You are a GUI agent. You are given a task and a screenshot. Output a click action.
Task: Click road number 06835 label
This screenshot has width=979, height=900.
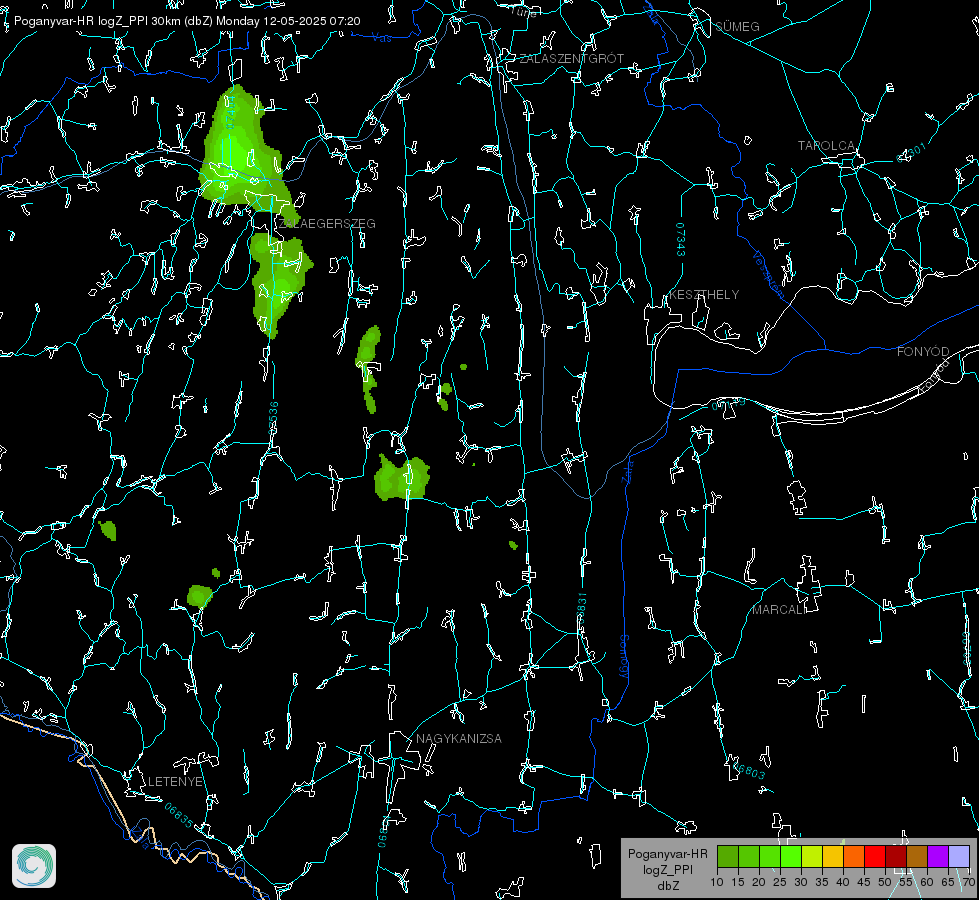179,815
